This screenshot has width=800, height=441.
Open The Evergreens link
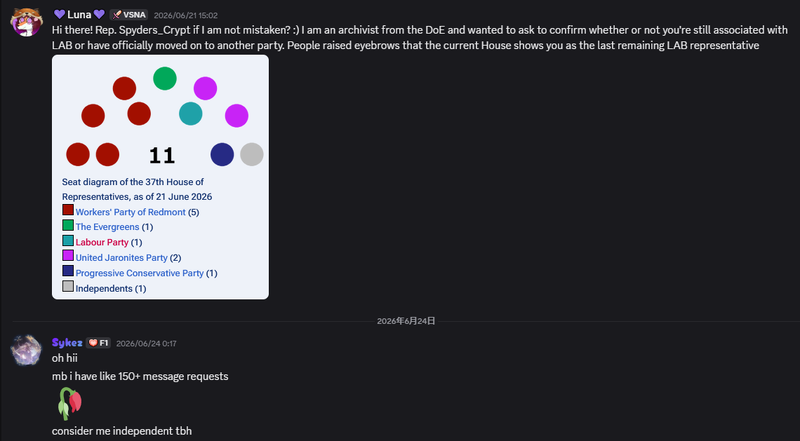pyautogui.click(x=107, y=227)
